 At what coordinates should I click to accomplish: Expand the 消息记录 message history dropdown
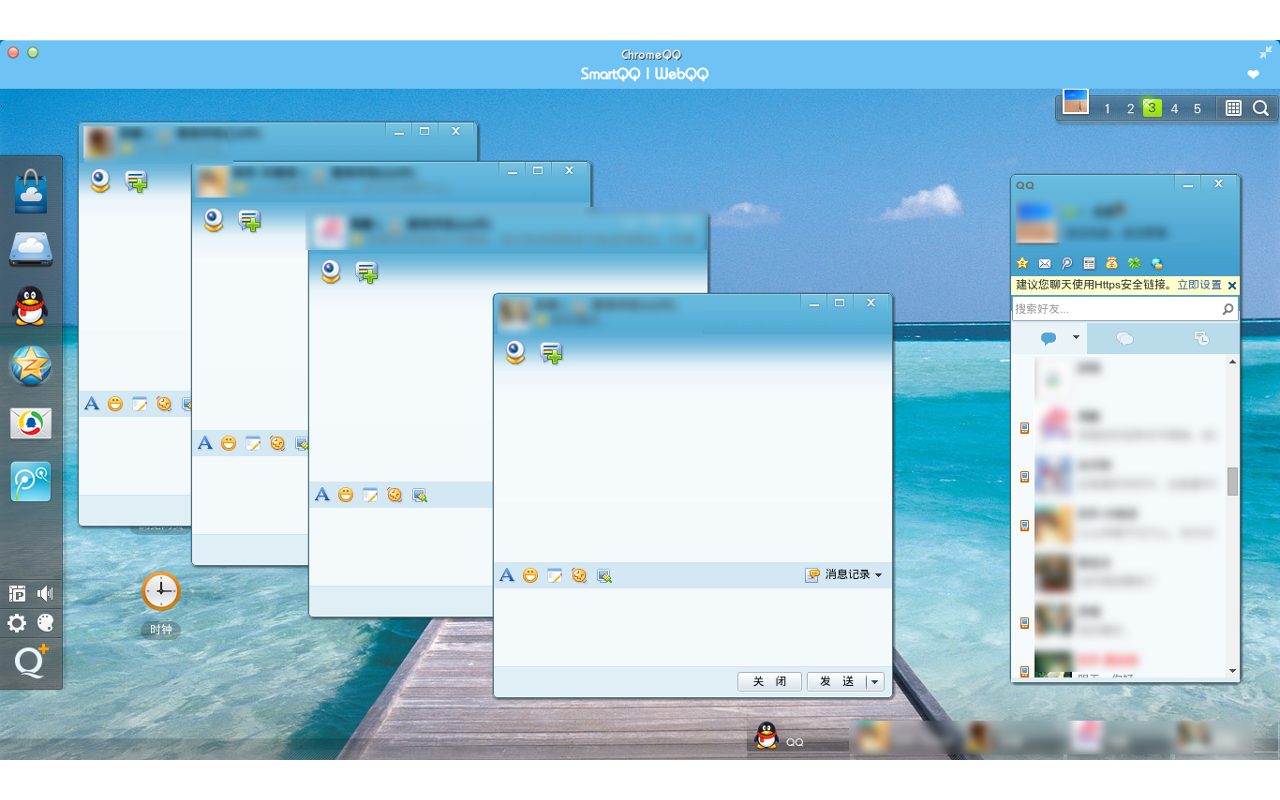[x=844, y=575]
